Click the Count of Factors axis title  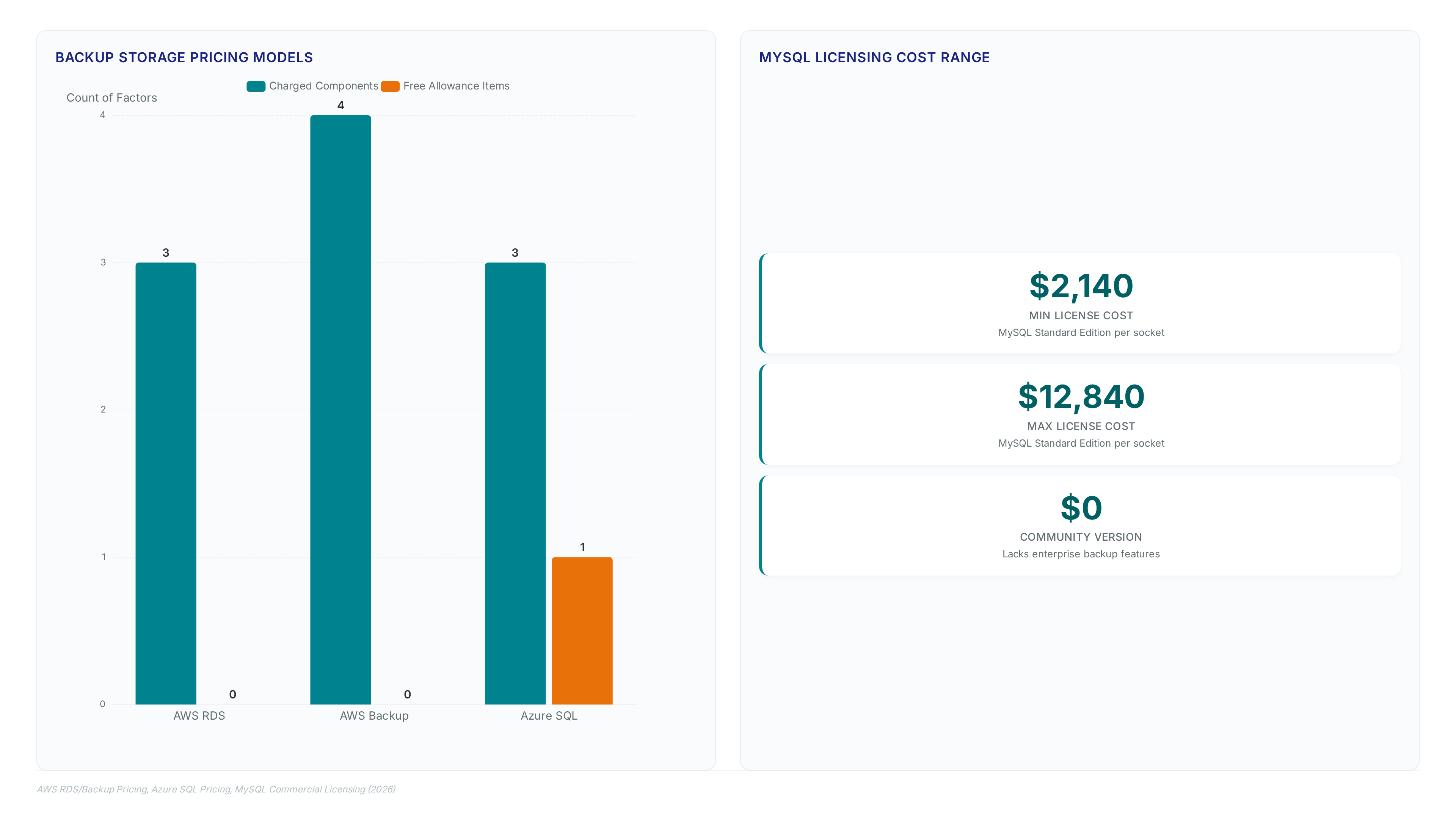click(x=111, y=98)
